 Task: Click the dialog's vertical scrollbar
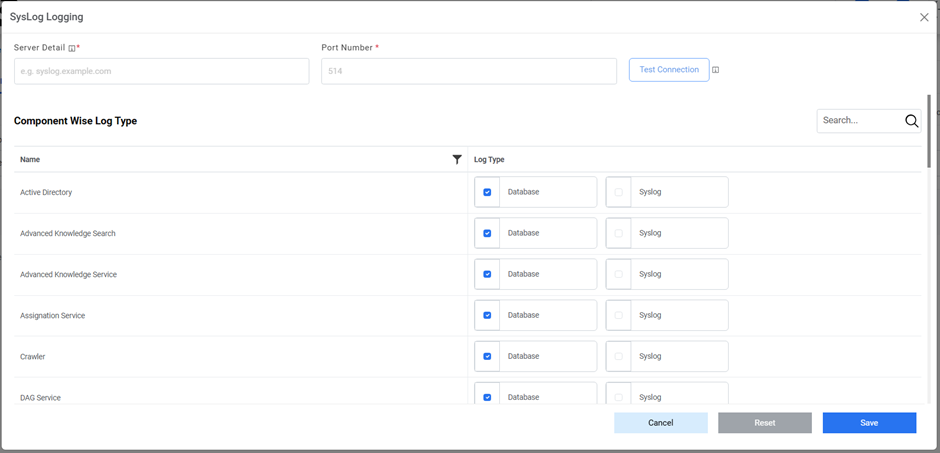pyautogui.click(x=929, y=130)
